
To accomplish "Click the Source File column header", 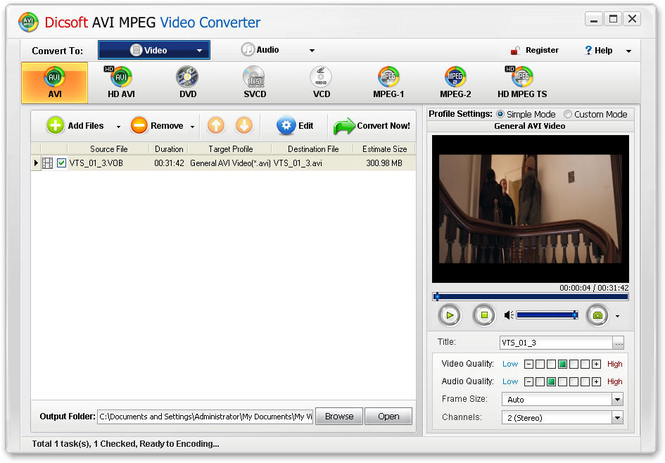I will [109, 149].
